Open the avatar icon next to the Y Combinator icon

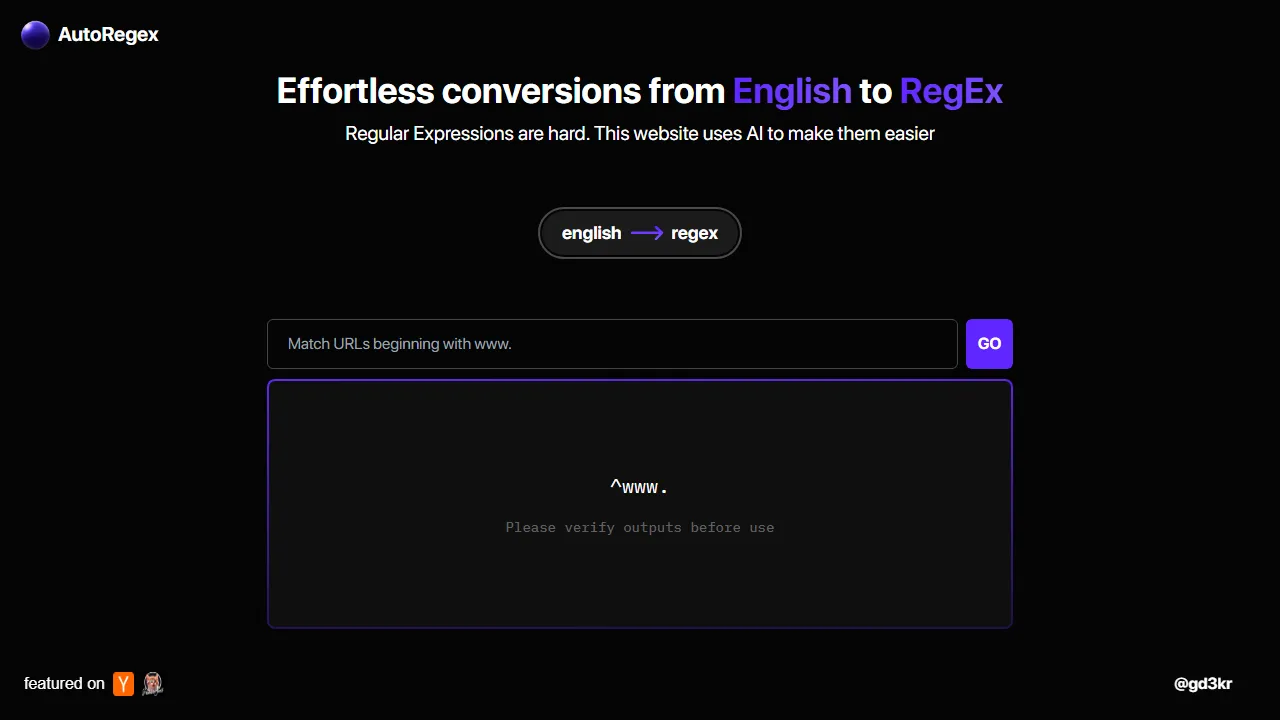pos(152,684)
